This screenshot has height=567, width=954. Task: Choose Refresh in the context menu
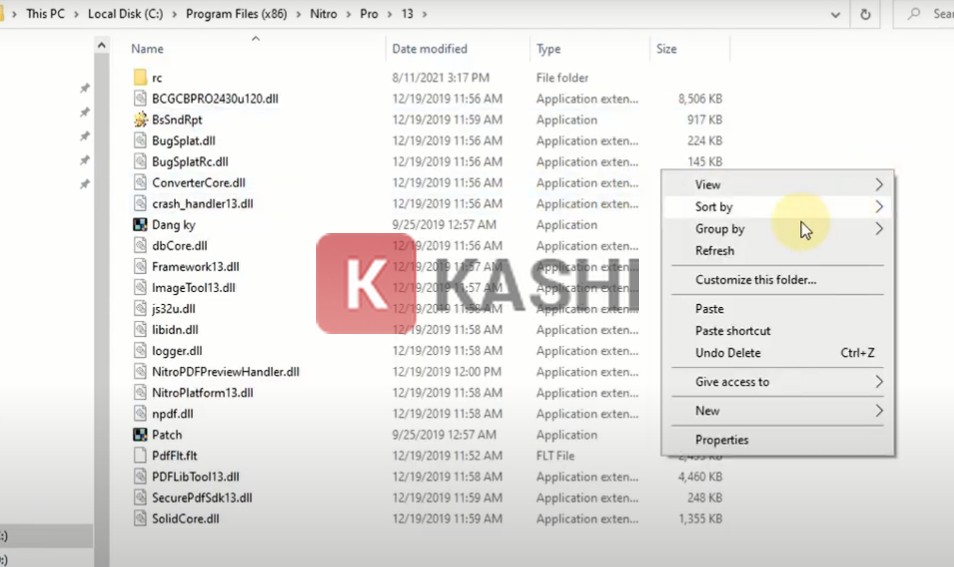tap(714, 251)
